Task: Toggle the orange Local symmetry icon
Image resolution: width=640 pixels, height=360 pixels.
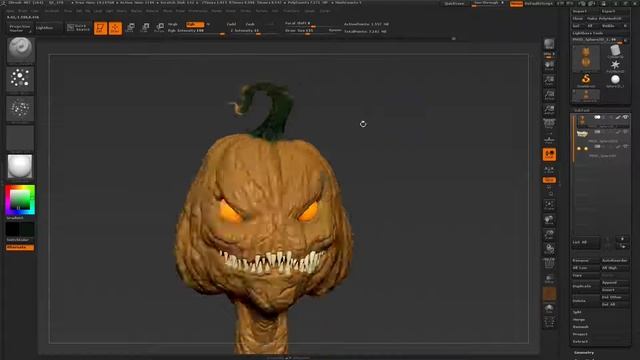Action: coord(549,154)
